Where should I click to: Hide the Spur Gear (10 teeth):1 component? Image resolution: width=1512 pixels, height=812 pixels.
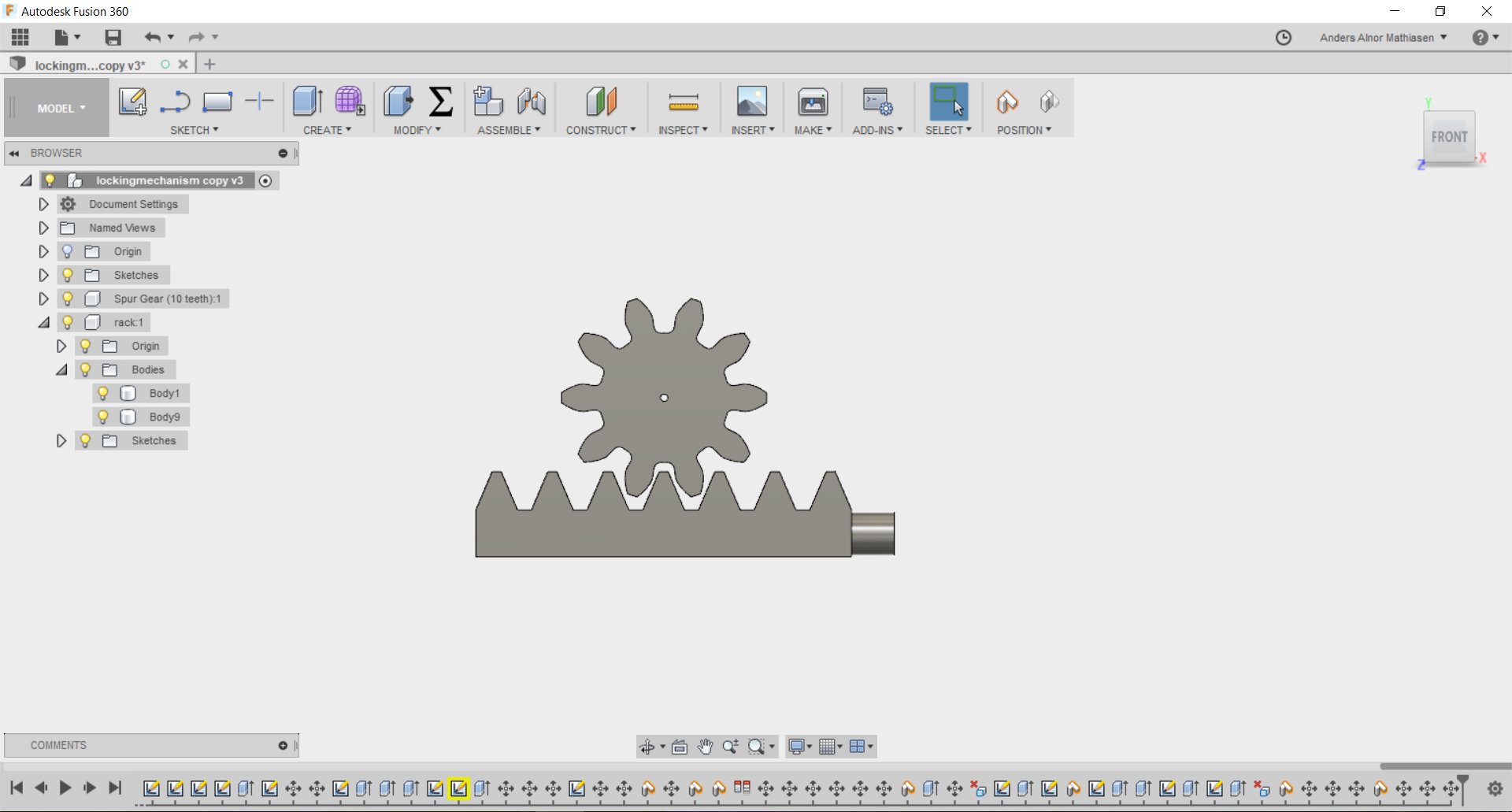point(68,298)
